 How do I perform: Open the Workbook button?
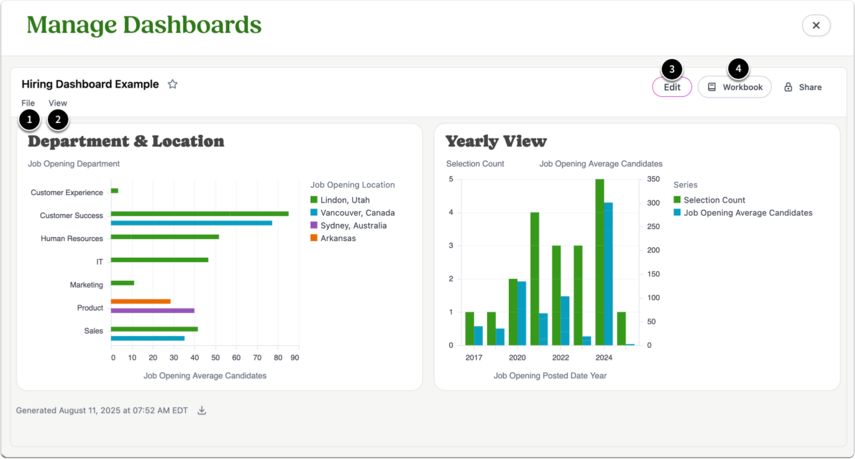[x=734, y=87]
